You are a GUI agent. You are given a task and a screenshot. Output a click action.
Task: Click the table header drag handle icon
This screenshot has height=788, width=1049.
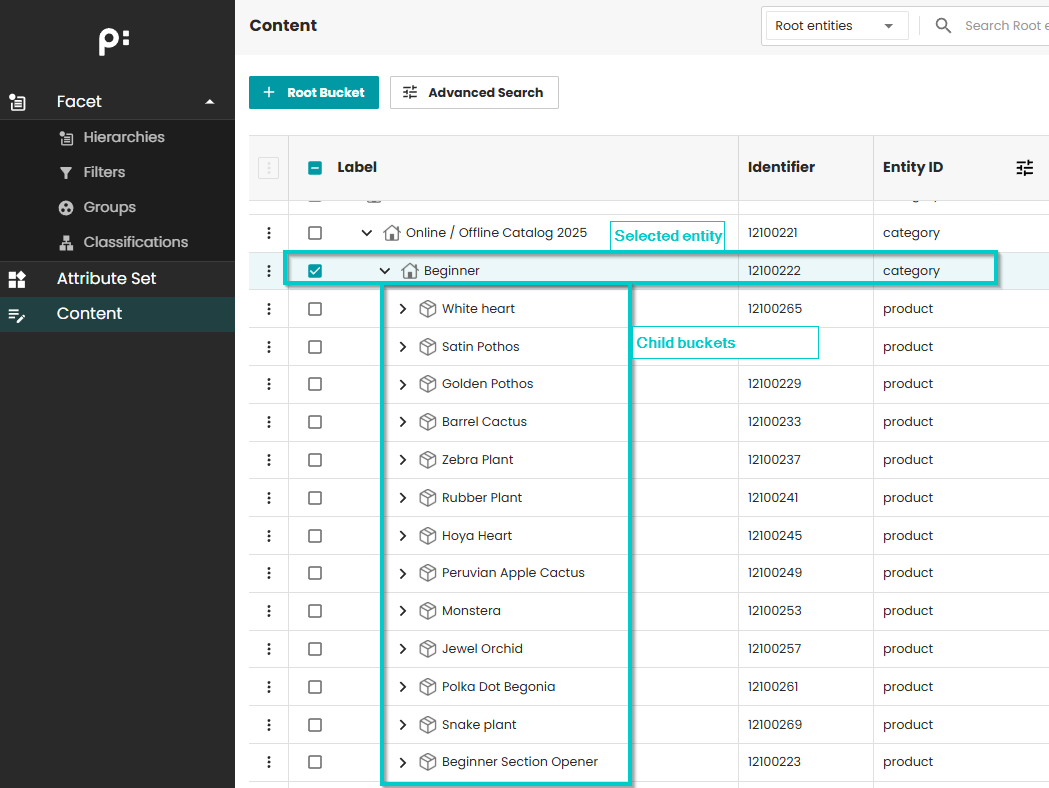[268, 168]
